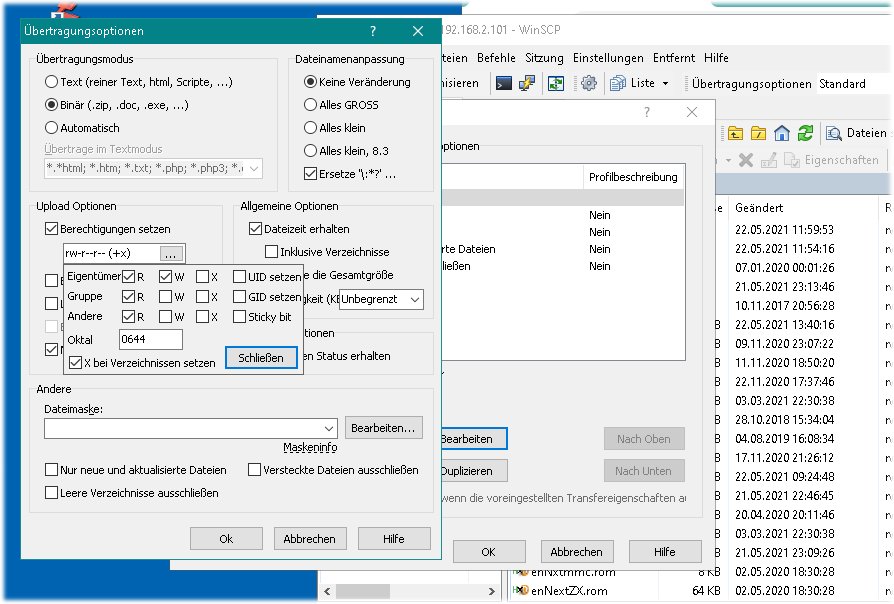The image size is (894, 604).
Task: Toggle Versteckte Dateien ausschließen checkbox
Action: click(255, 470)
